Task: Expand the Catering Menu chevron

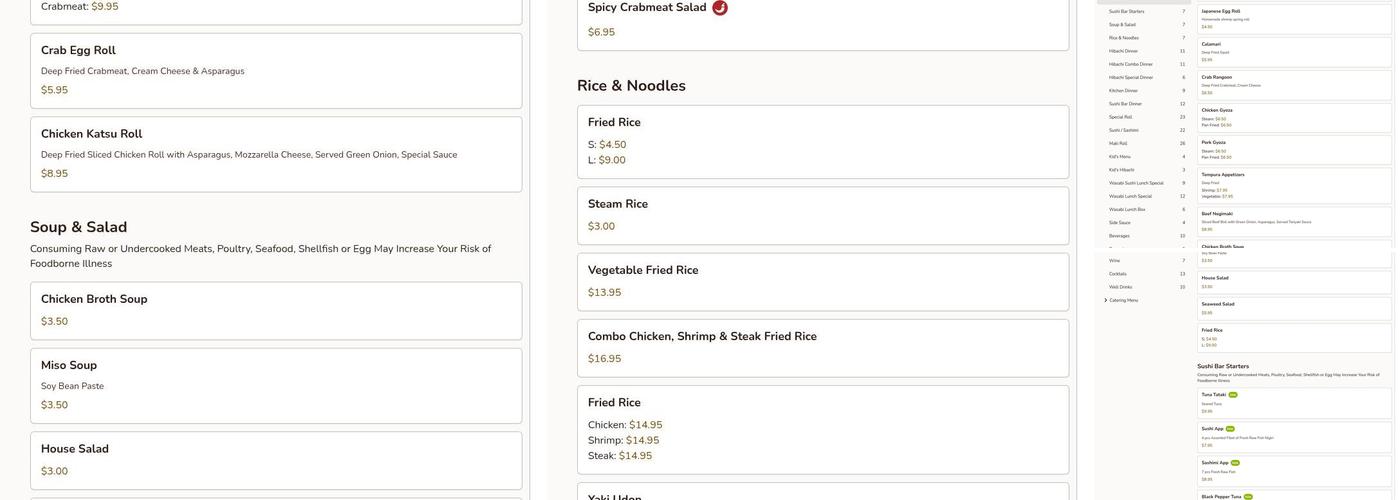Action: point(1106,300)
